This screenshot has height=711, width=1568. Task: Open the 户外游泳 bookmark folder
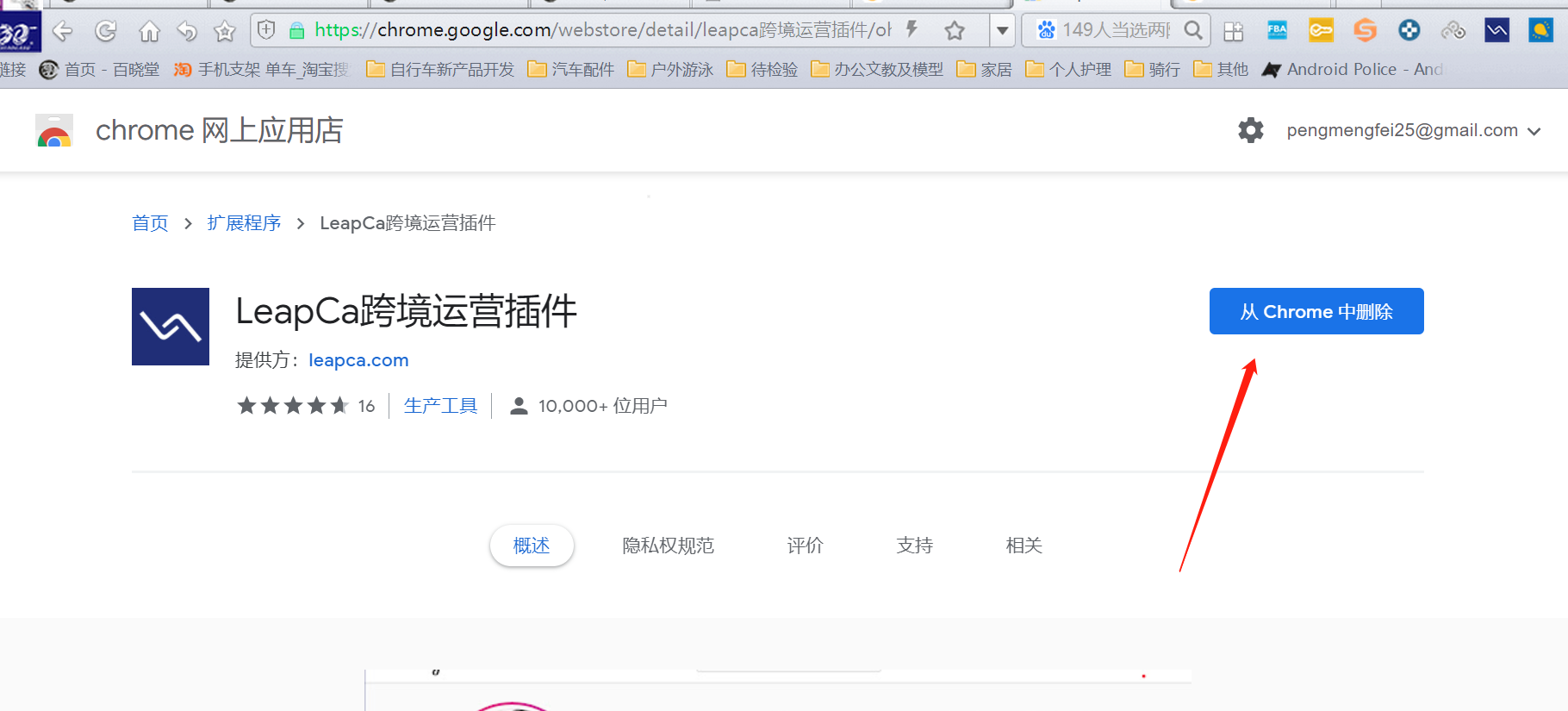[670, 70]
